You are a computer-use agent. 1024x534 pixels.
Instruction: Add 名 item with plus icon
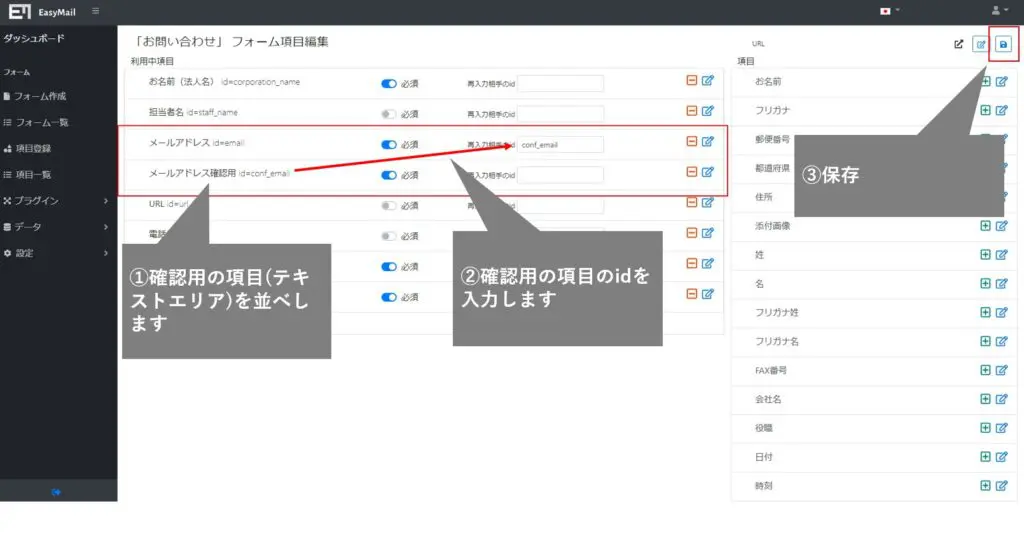pyautogui.click(x=985, y=283)
